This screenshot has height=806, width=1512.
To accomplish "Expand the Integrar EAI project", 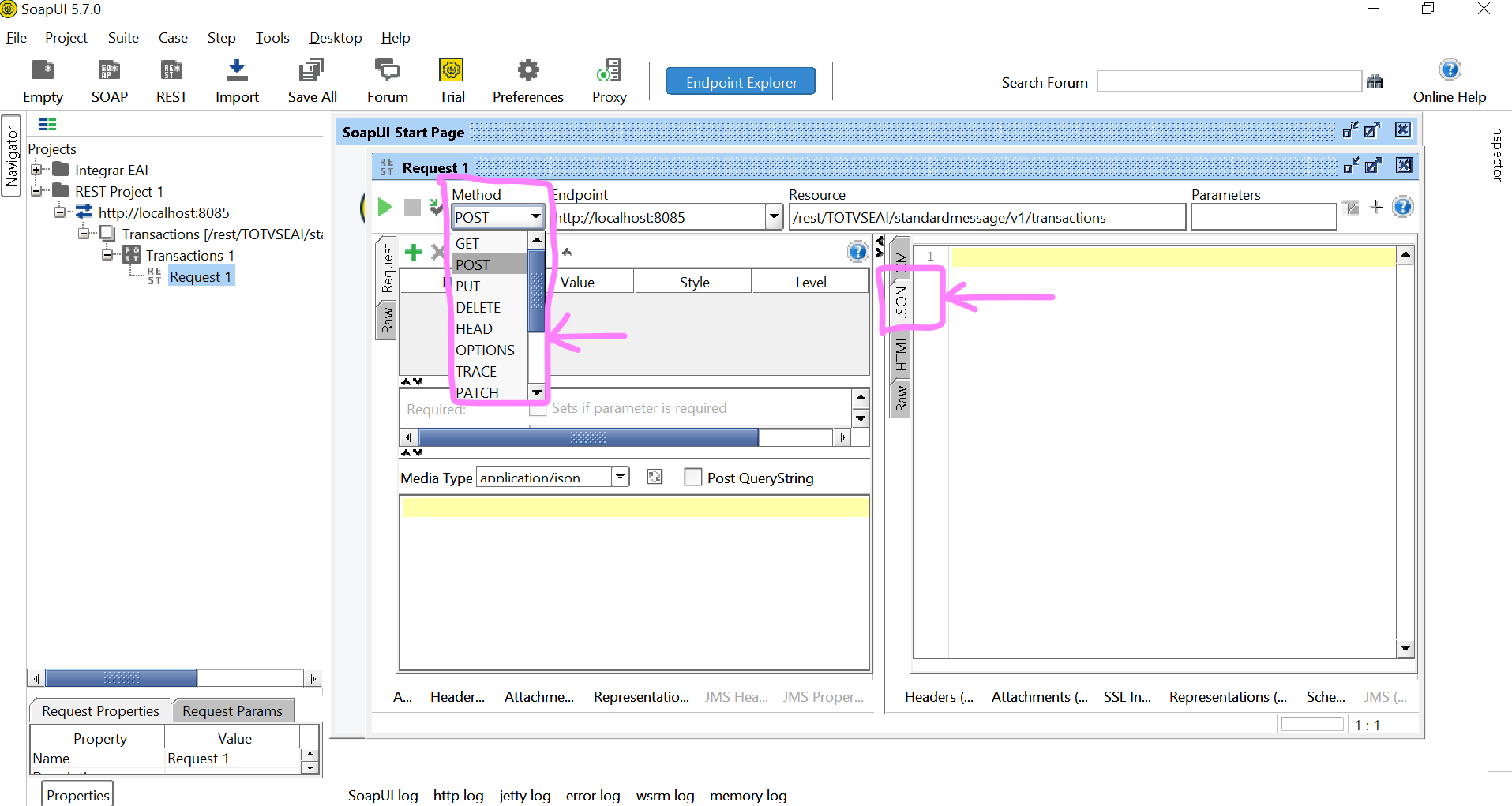I will 36,170.
